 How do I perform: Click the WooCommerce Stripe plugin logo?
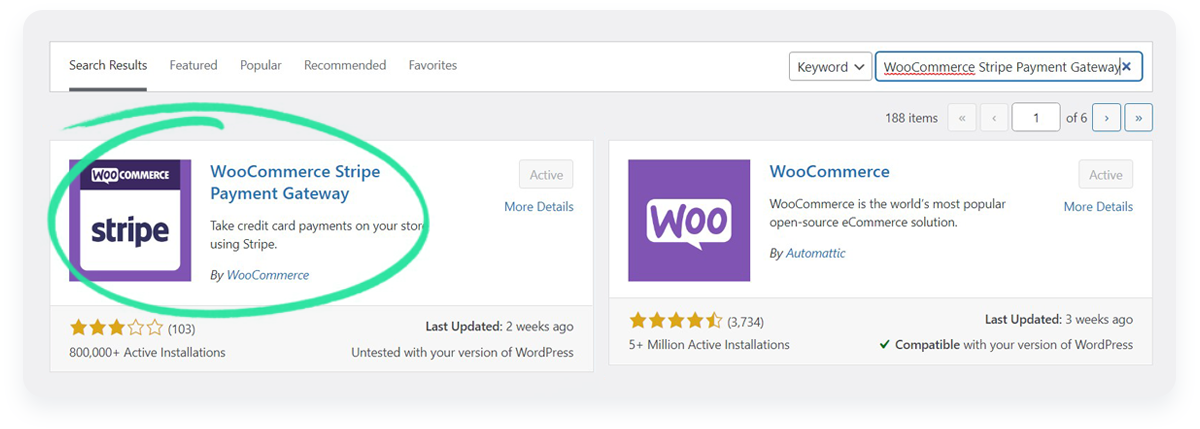click(130, 220)
